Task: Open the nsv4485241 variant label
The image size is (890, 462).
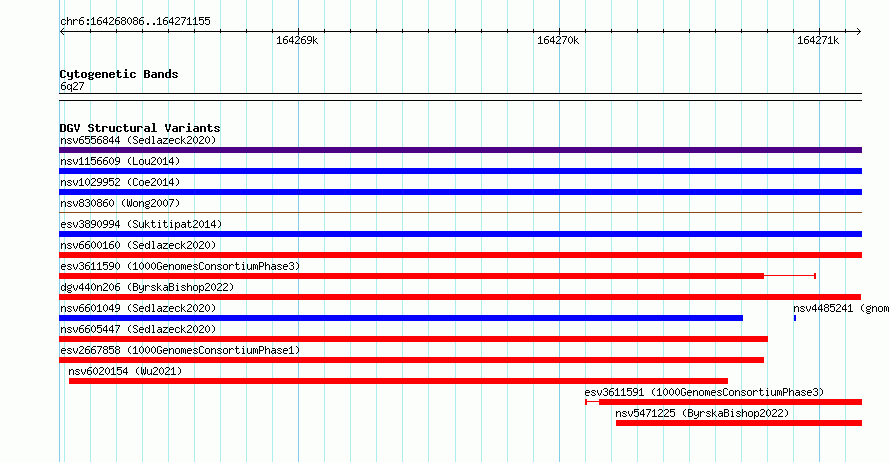Action: (841, 308)
